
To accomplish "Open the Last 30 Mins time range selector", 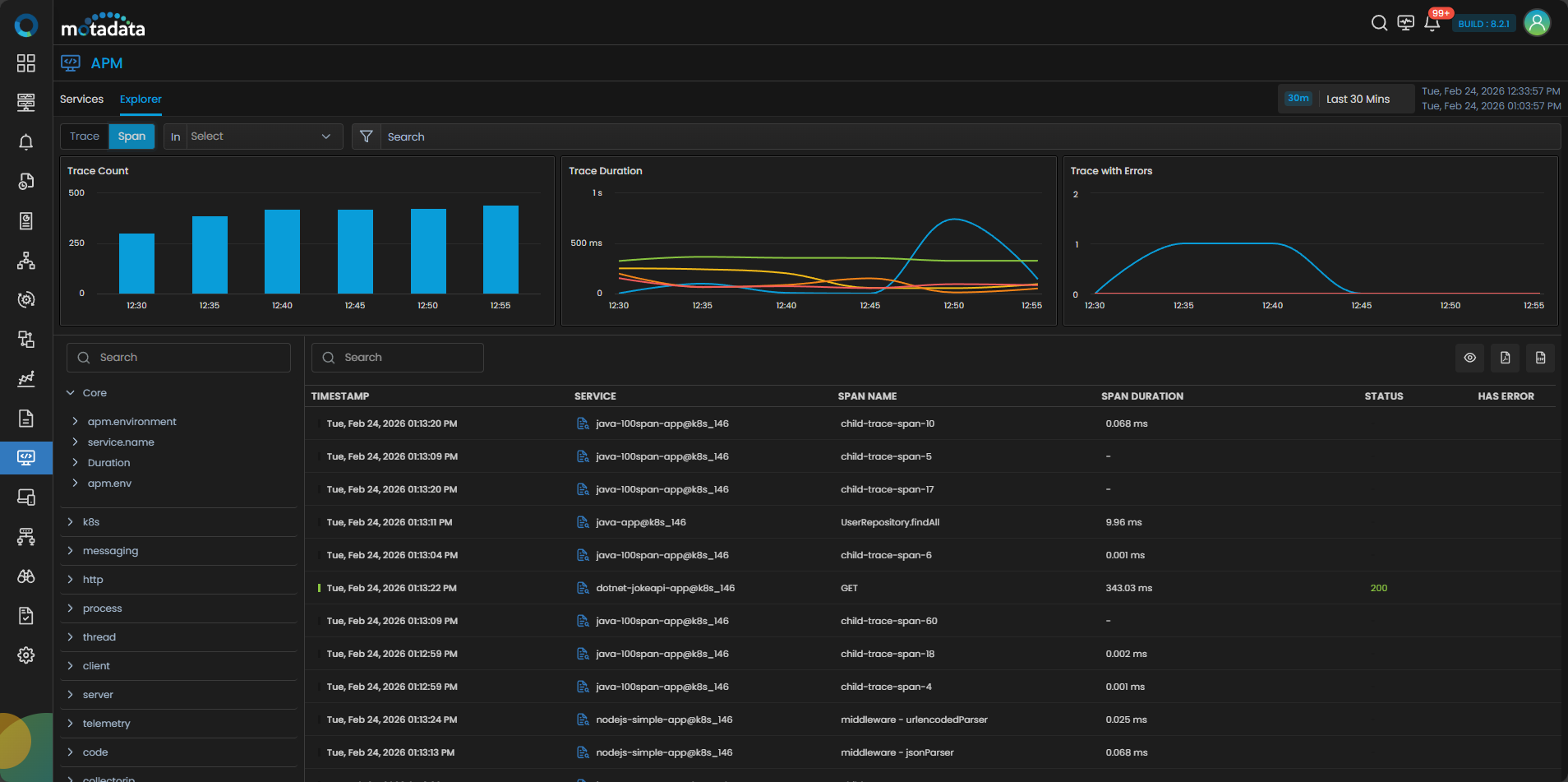I will 1357,99.
